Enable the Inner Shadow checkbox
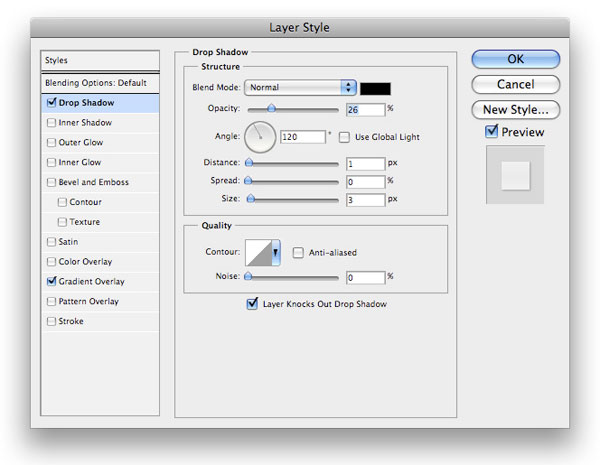This screenshot has width=600, height=465. pos(51,122)
